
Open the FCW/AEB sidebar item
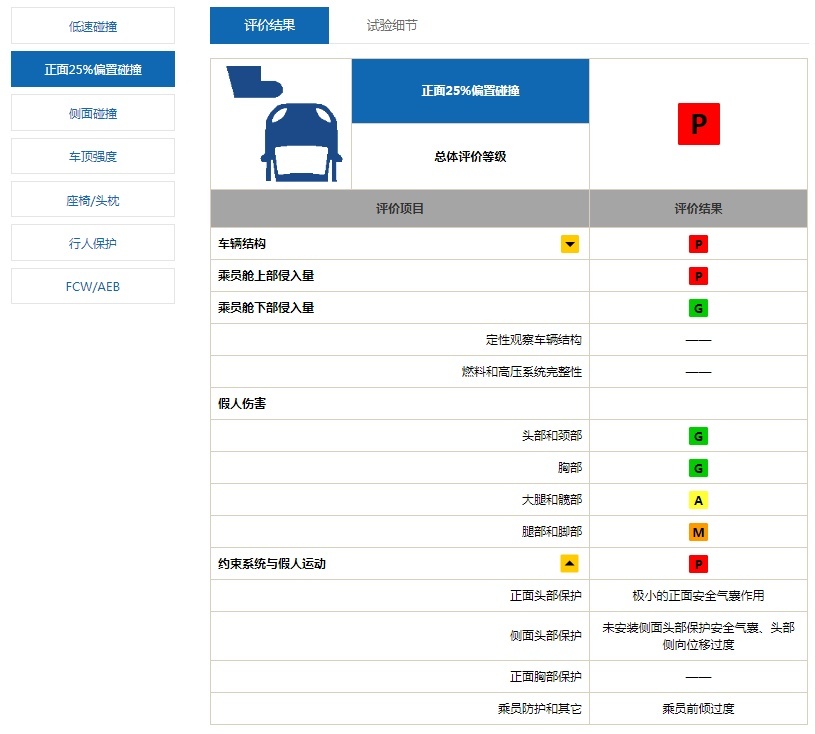93,286
